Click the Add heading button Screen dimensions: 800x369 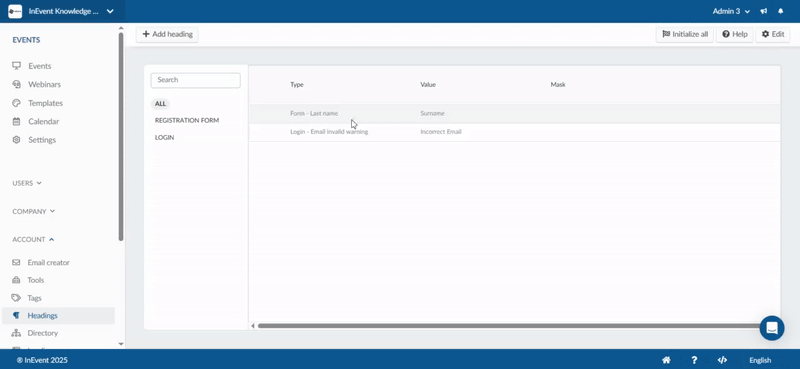pyautogui.click(x=167, y=34)
